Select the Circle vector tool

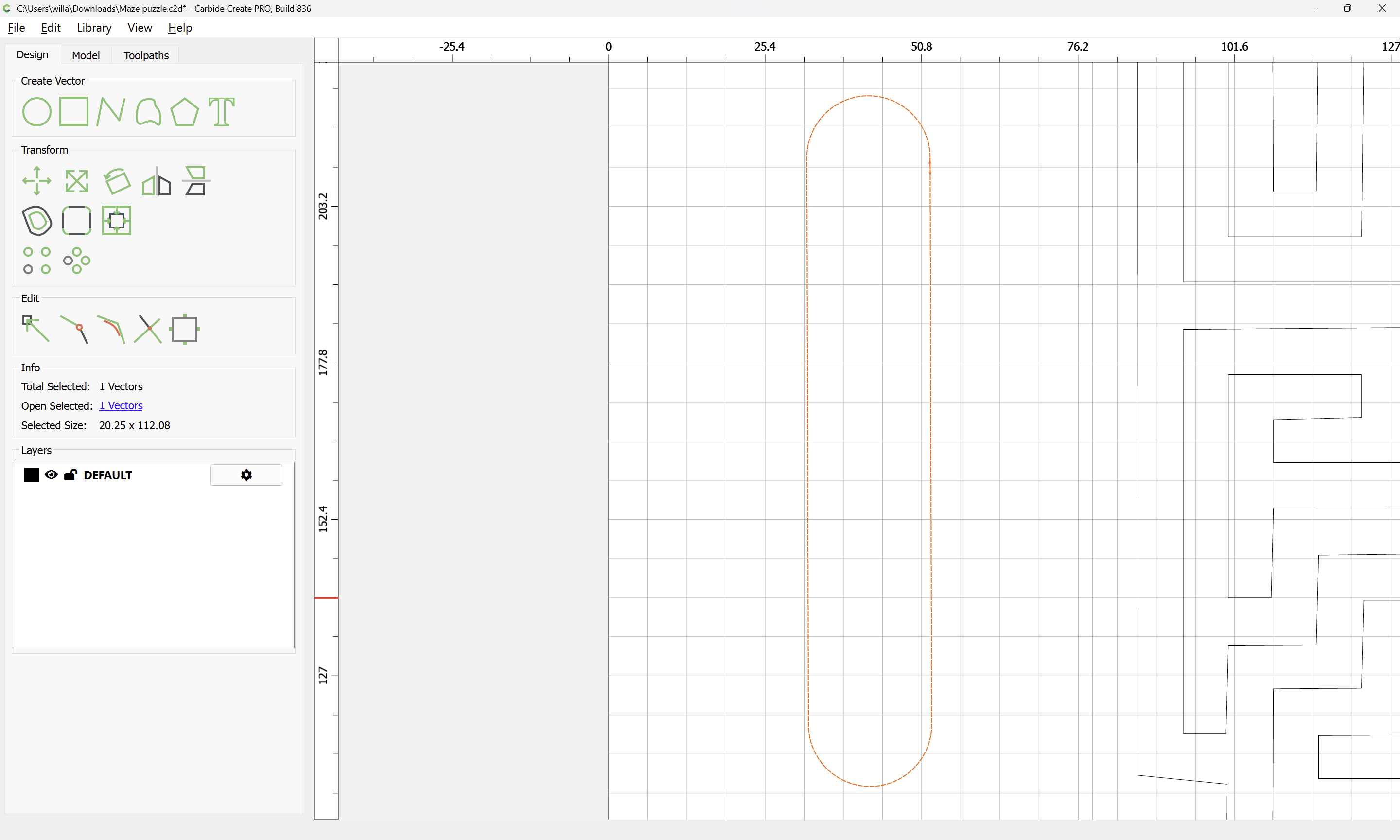coord(37,111)
